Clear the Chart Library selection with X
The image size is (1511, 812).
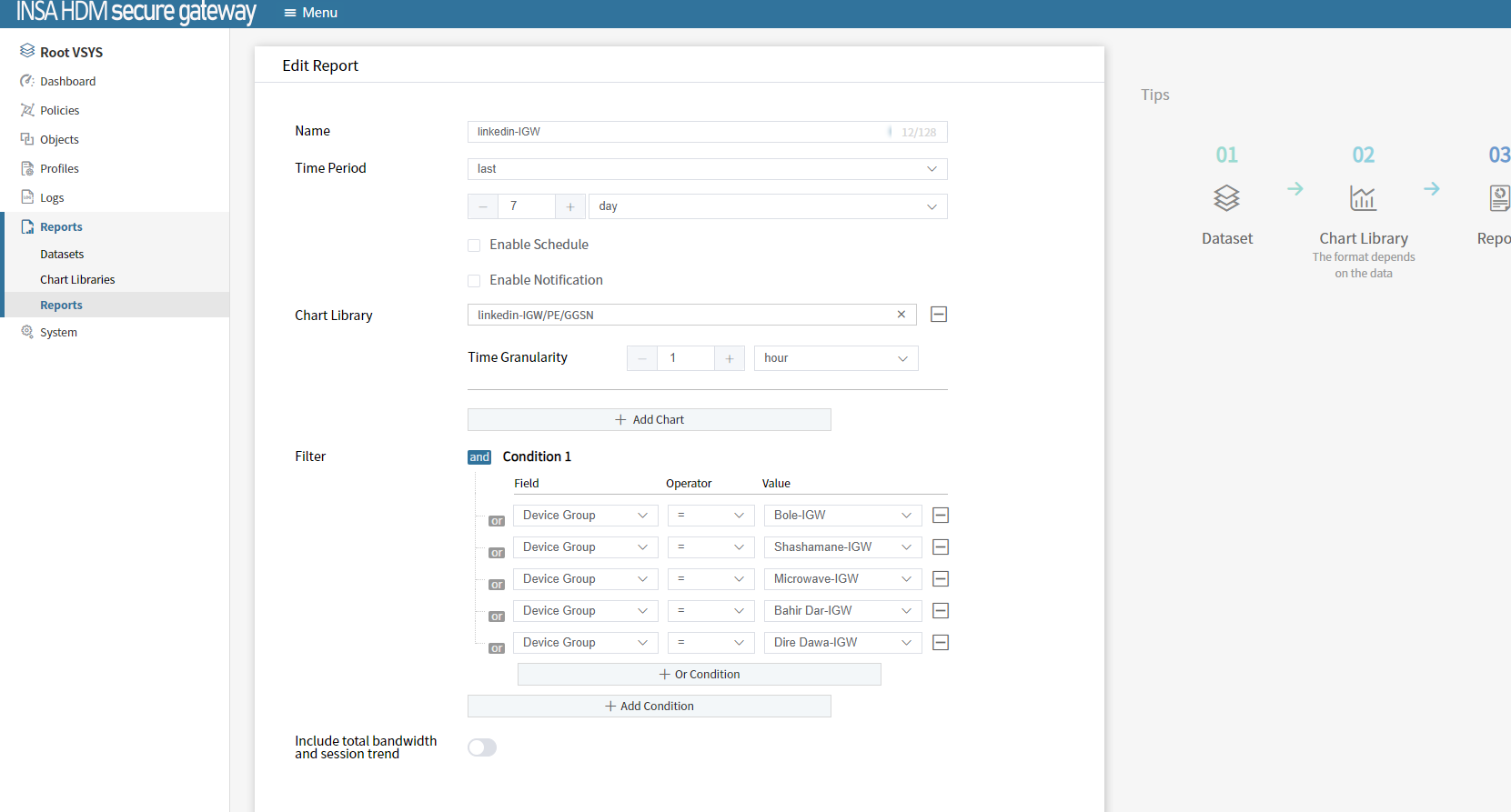tap(901, 315)
